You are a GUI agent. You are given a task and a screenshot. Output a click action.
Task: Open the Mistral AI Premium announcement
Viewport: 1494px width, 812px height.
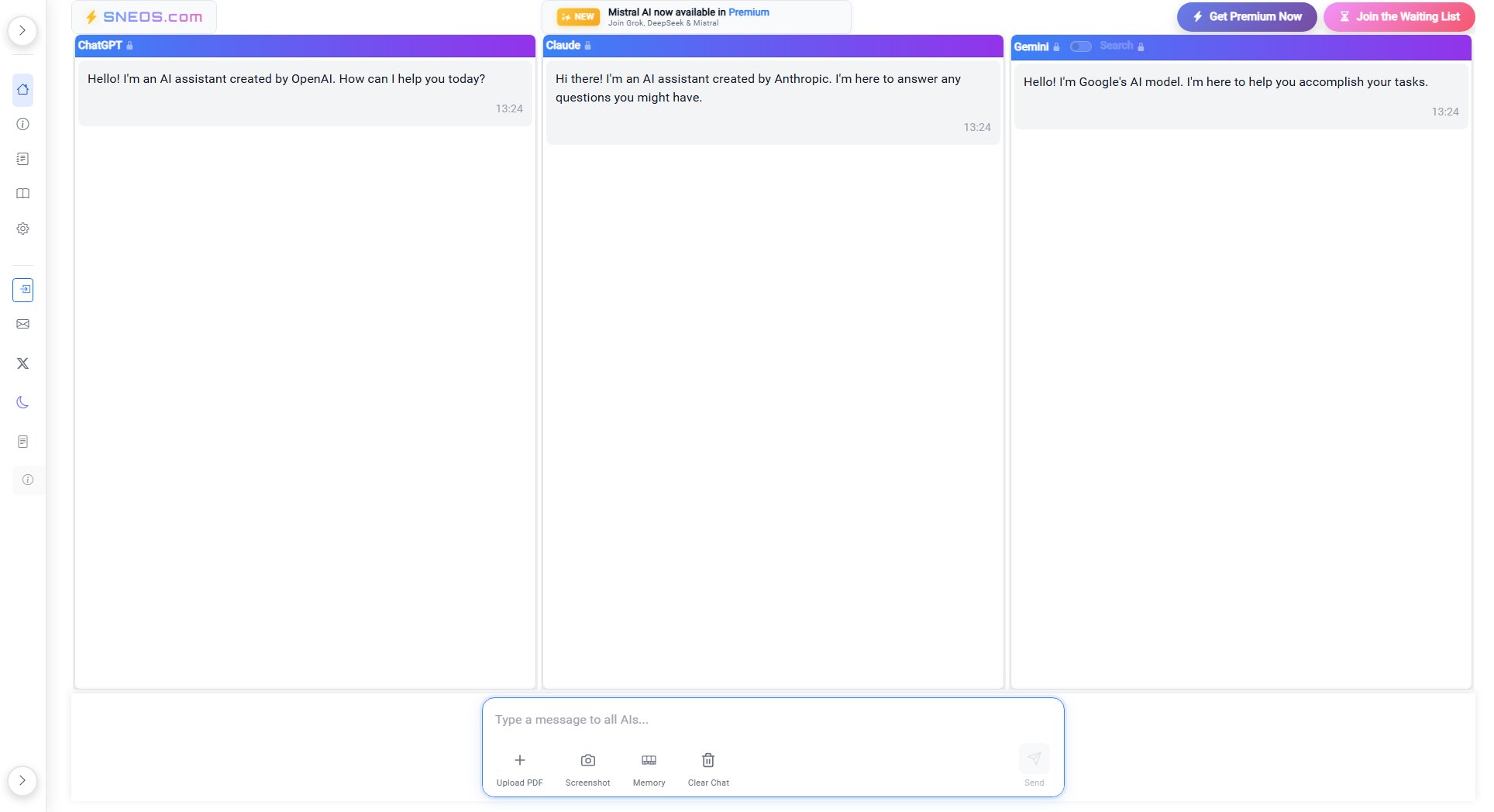coord(696,16)
